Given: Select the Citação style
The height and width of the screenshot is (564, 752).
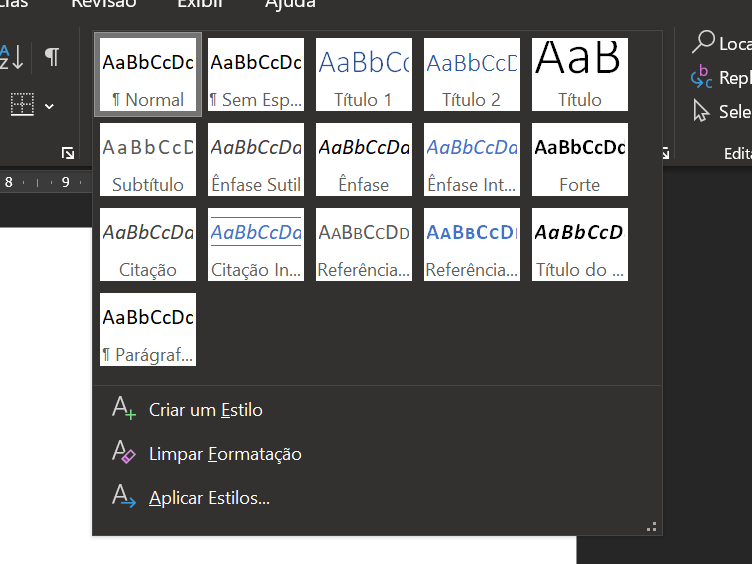Looking at the screenshot, I should coord(148,245).
